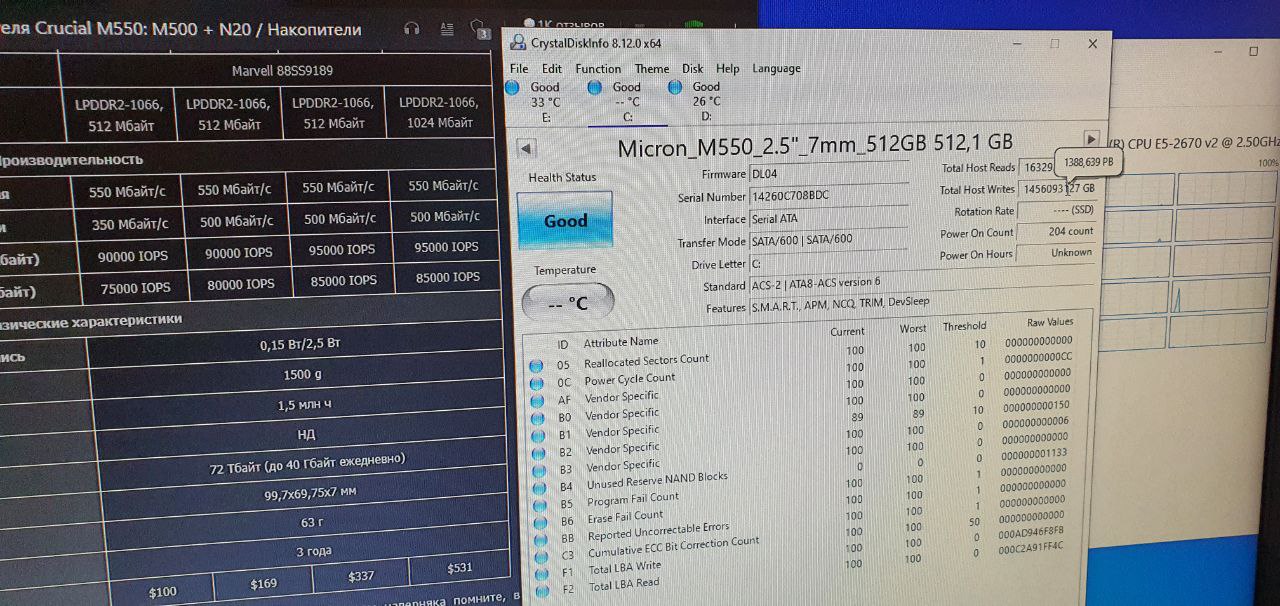Click status icon for attribute AF
This screenshot has width=1280, height=606.
click(x=538, y=402)
